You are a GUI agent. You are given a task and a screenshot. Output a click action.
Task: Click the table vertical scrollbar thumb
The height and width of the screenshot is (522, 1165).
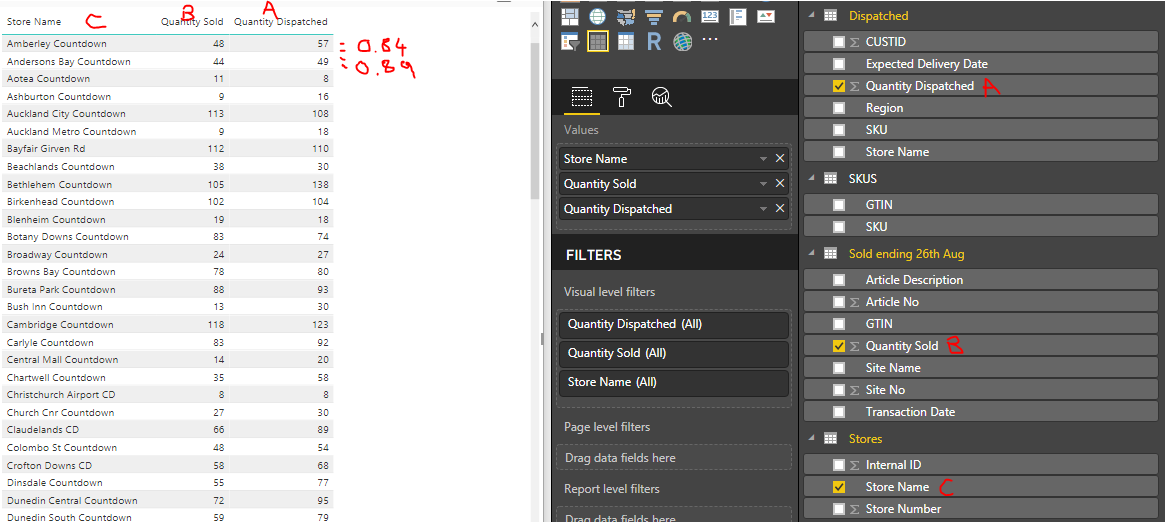tap(535, 120)
